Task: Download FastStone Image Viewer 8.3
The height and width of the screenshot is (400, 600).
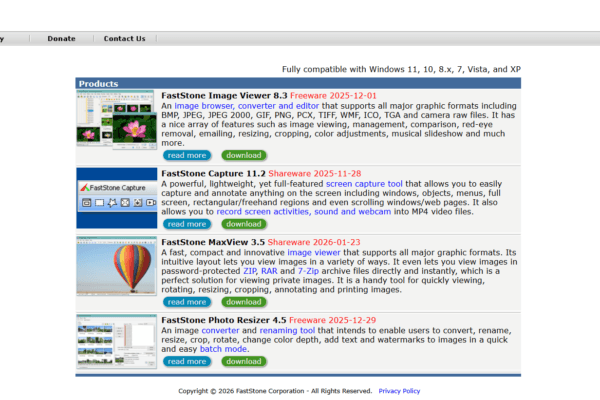Action: pyautogui.click(x=244, y=155)
